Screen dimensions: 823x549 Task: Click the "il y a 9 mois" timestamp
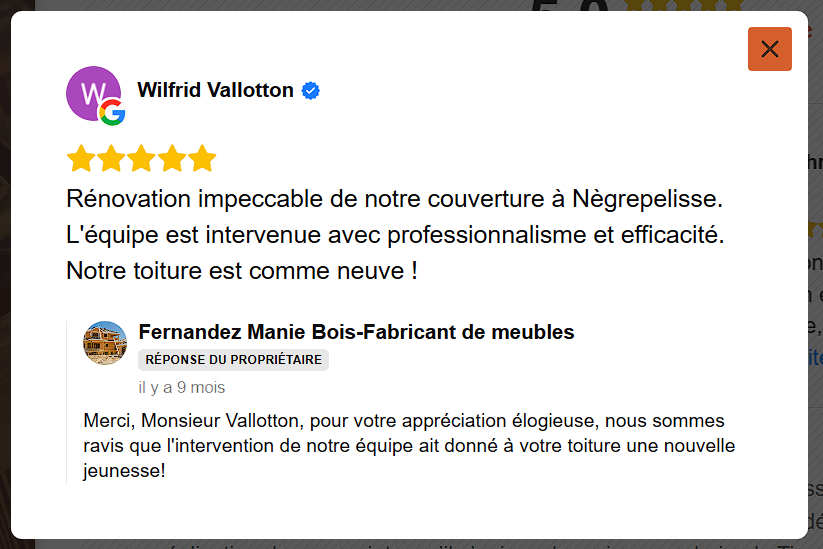[181, 387]
